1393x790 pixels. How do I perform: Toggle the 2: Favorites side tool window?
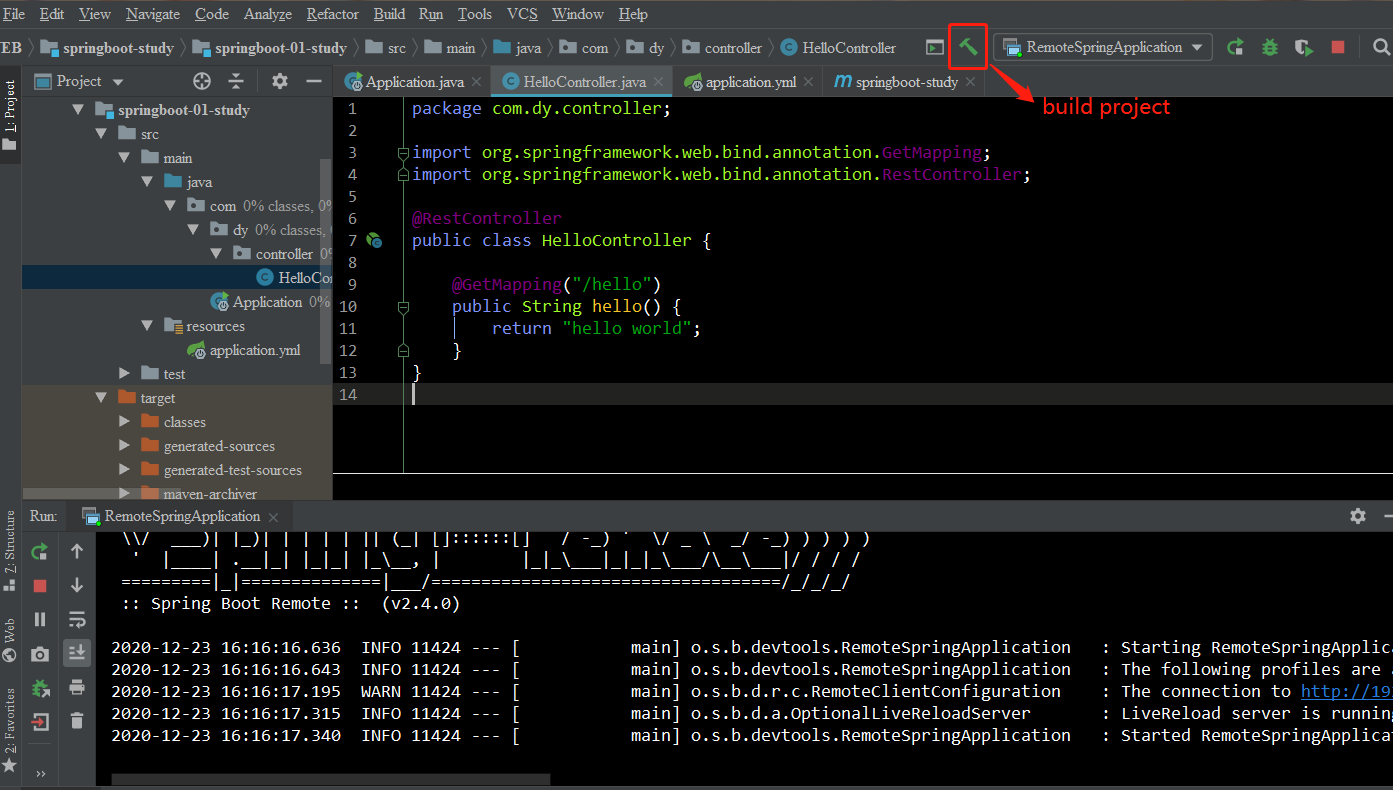tap(10, 730)
